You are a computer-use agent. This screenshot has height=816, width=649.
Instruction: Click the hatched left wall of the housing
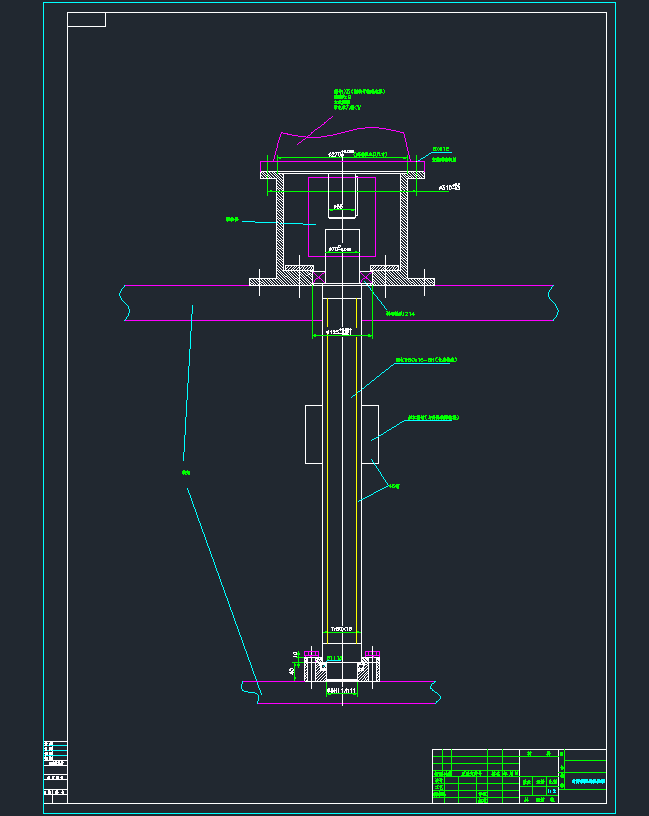[280, 225]
